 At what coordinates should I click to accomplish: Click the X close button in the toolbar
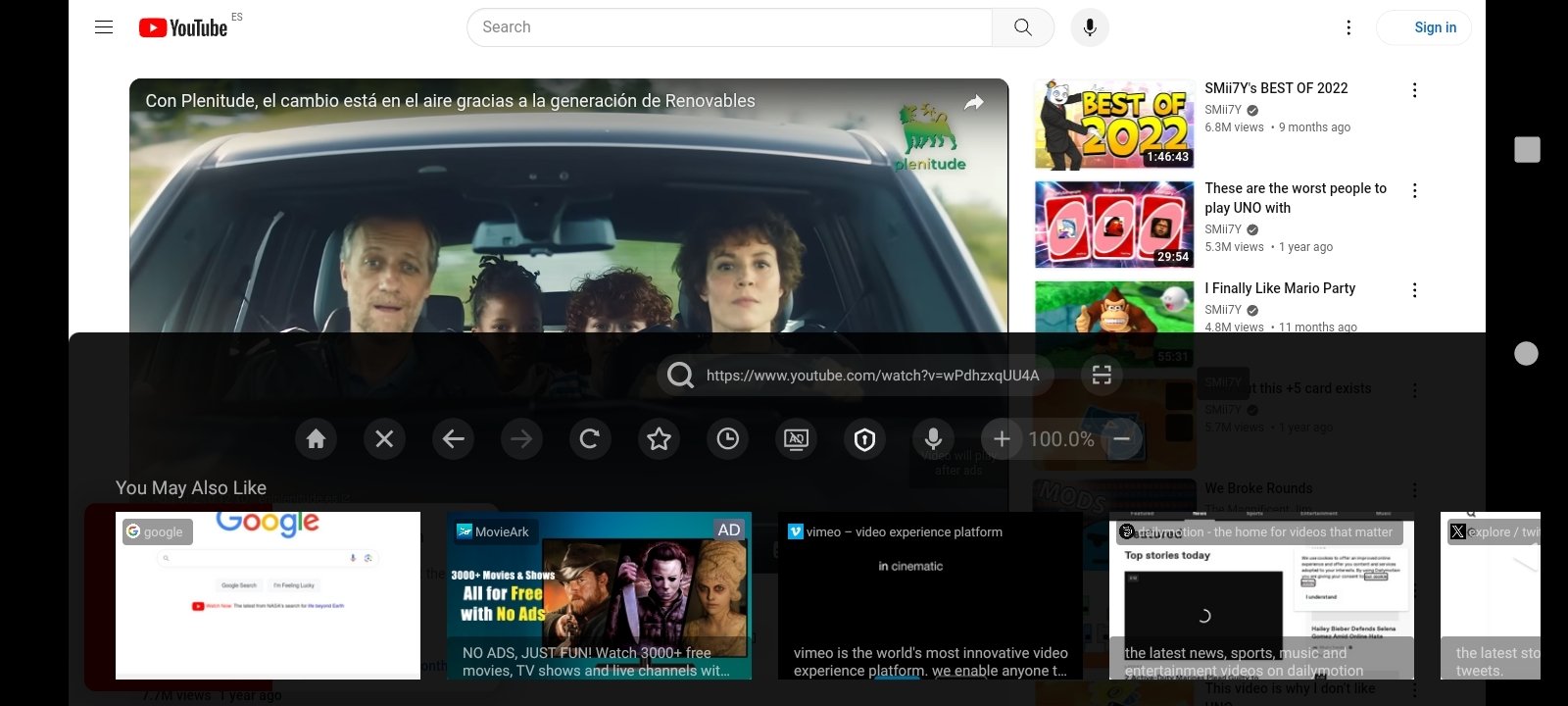tap(384, 439)
